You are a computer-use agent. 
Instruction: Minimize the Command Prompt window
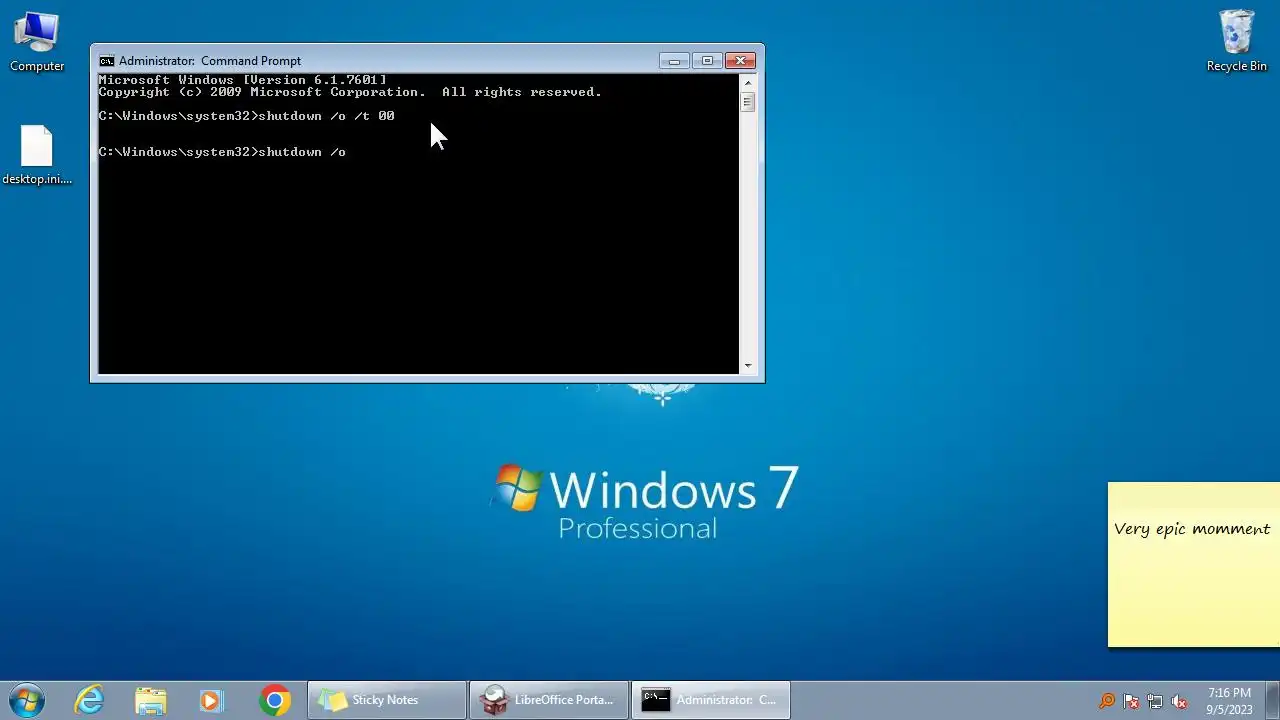click(x=674, y=61)
